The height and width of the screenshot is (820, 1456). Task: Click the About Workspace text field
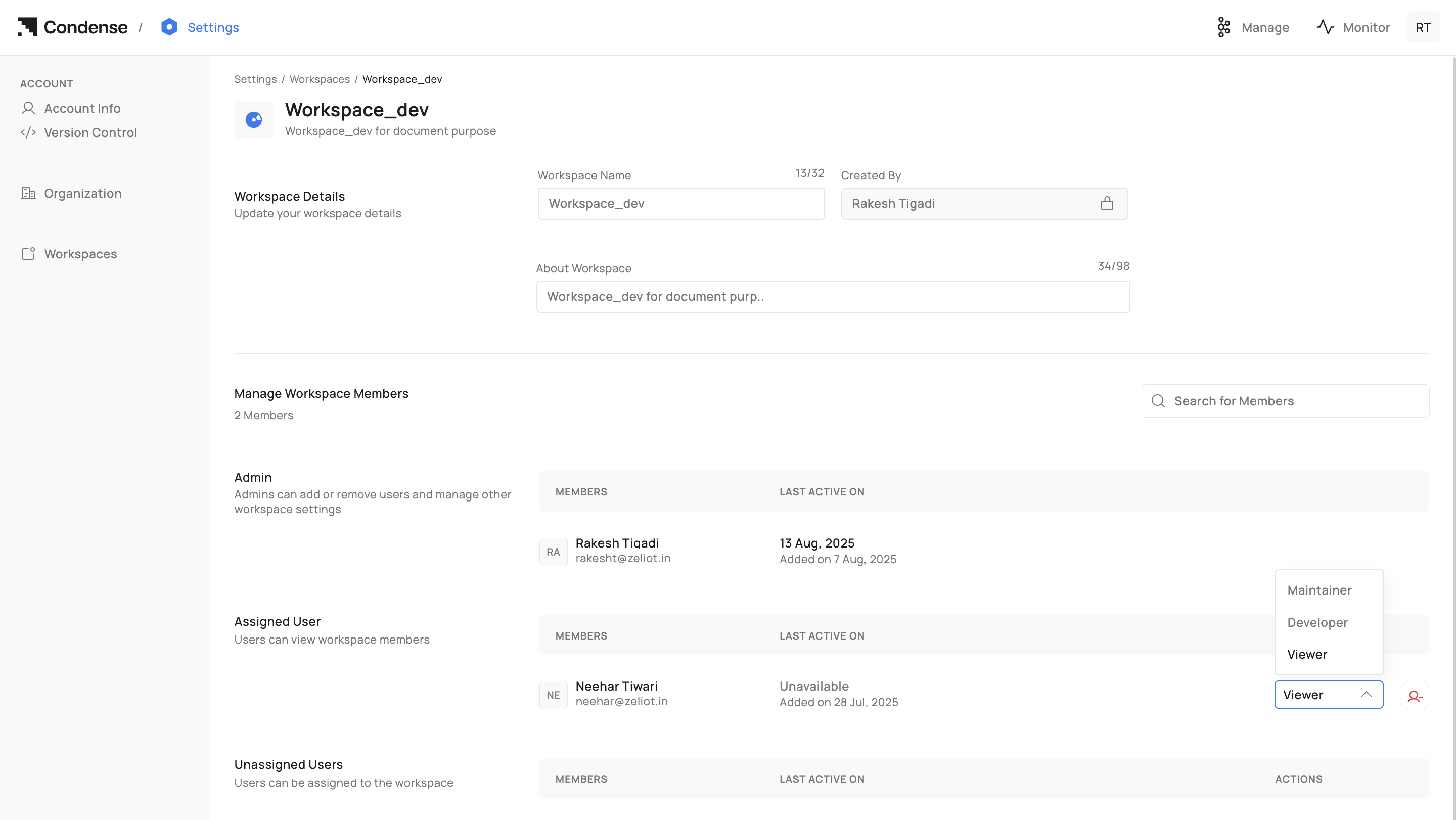833,297
